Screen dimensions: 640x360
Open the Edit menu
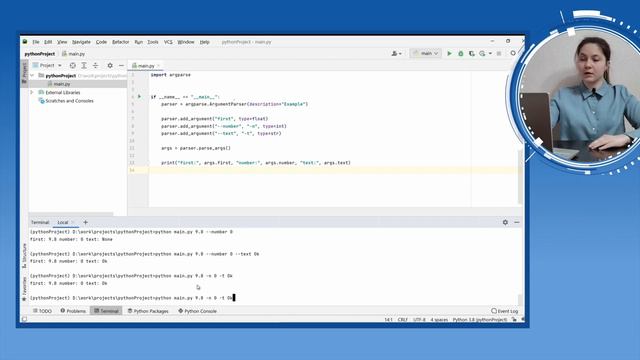48,42
